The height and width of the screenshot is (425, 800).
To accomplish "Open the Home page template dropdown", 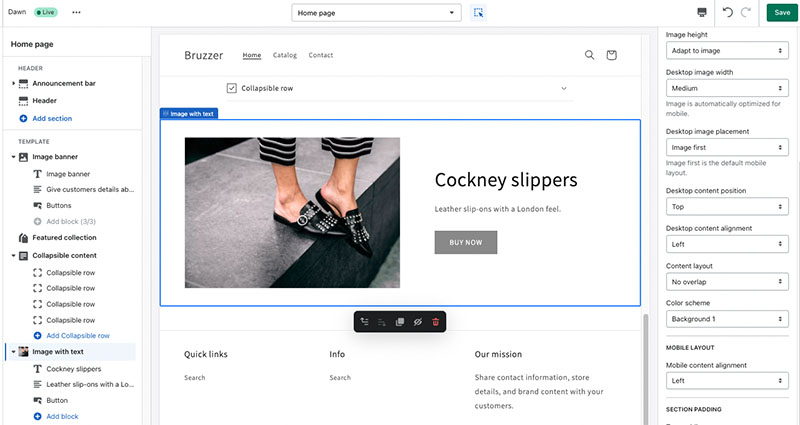I will [376, 13].
